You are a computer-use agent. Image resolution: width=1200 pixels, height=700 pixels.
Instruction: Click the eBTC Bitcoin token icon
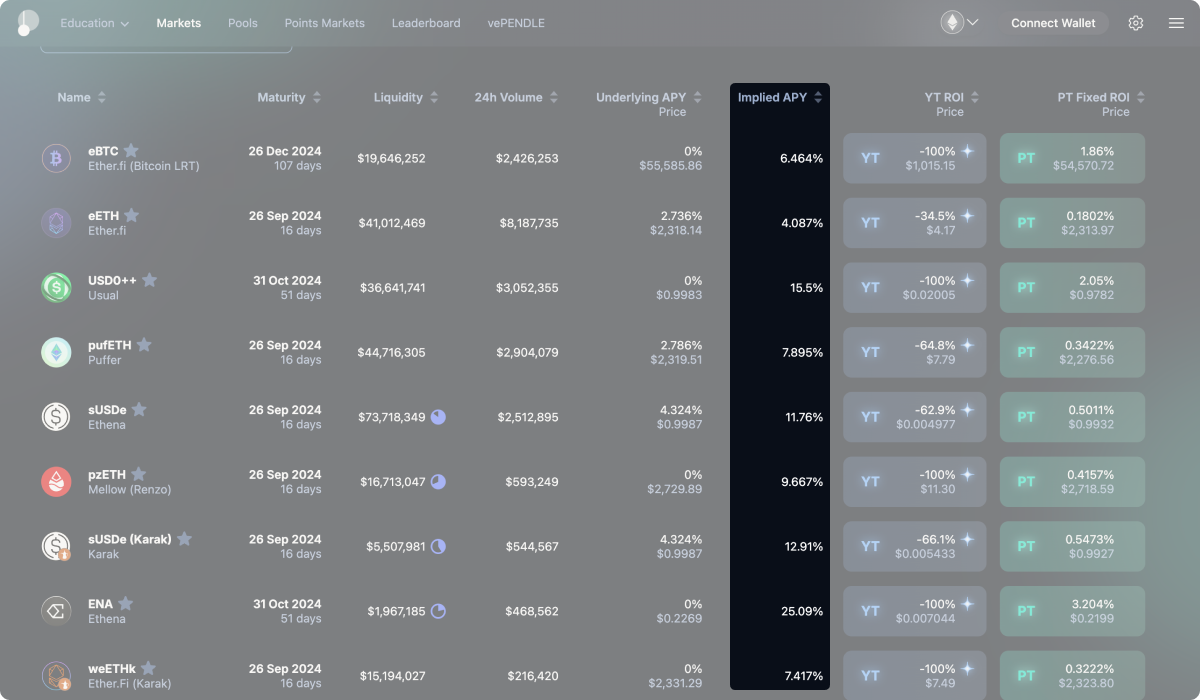56,158
